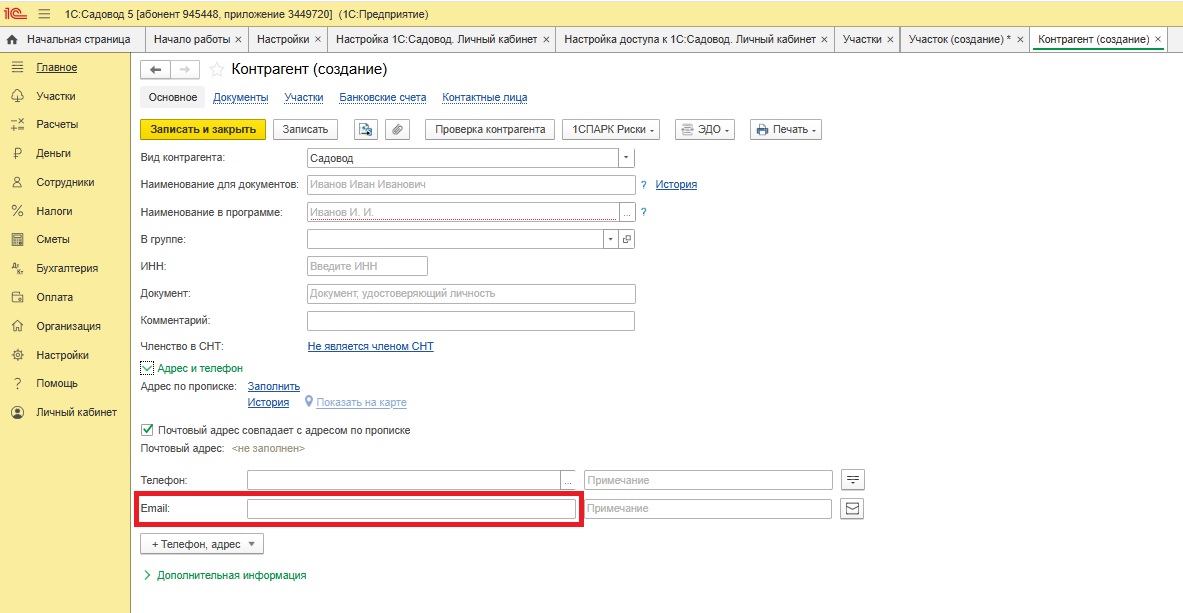Click the ellipsis button of the Телефон field
1183x613 pixels.
tap(568, 480)
